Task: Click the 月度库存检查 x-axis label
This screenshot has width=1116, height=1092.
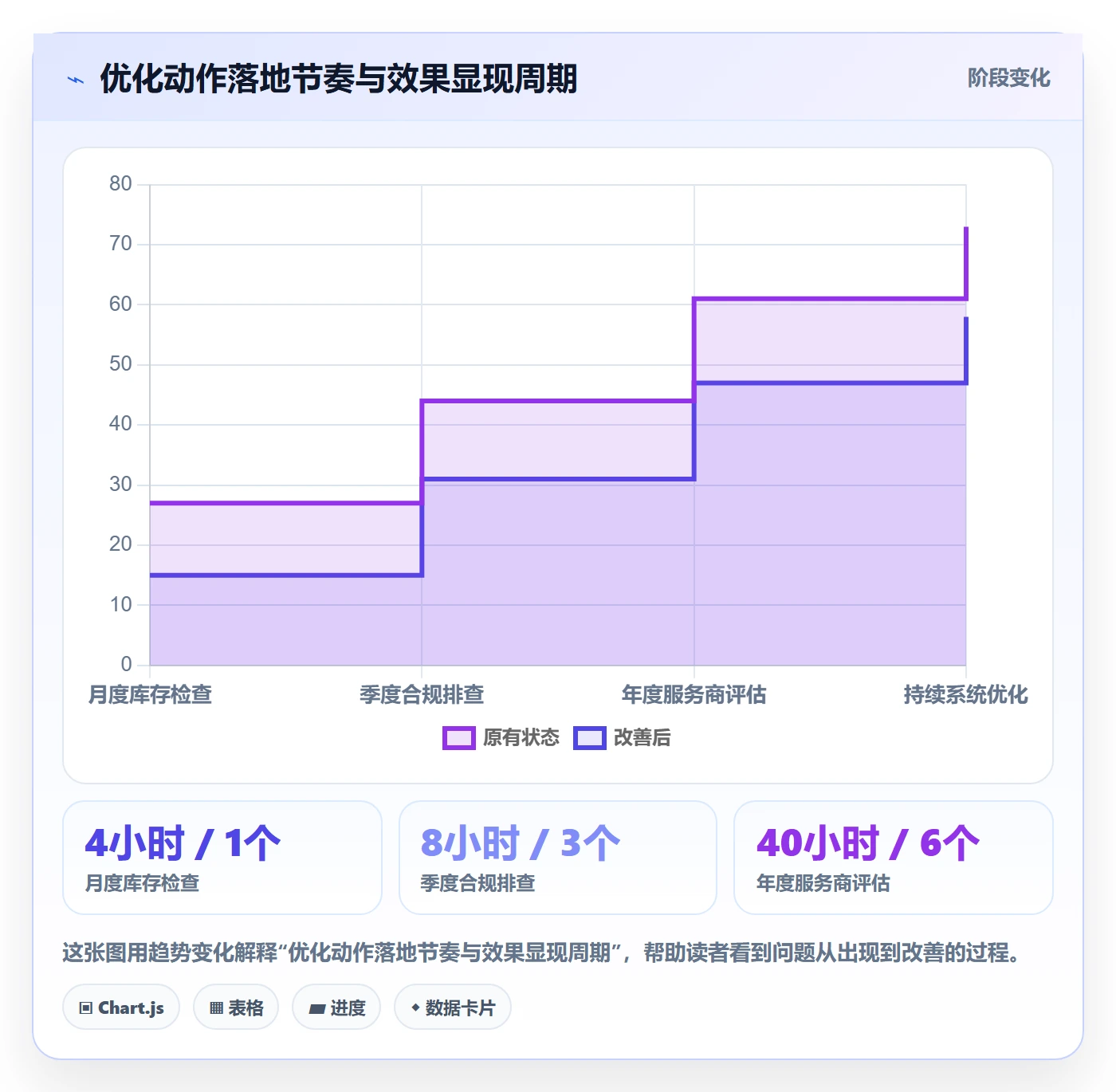Action: (150, 695)
